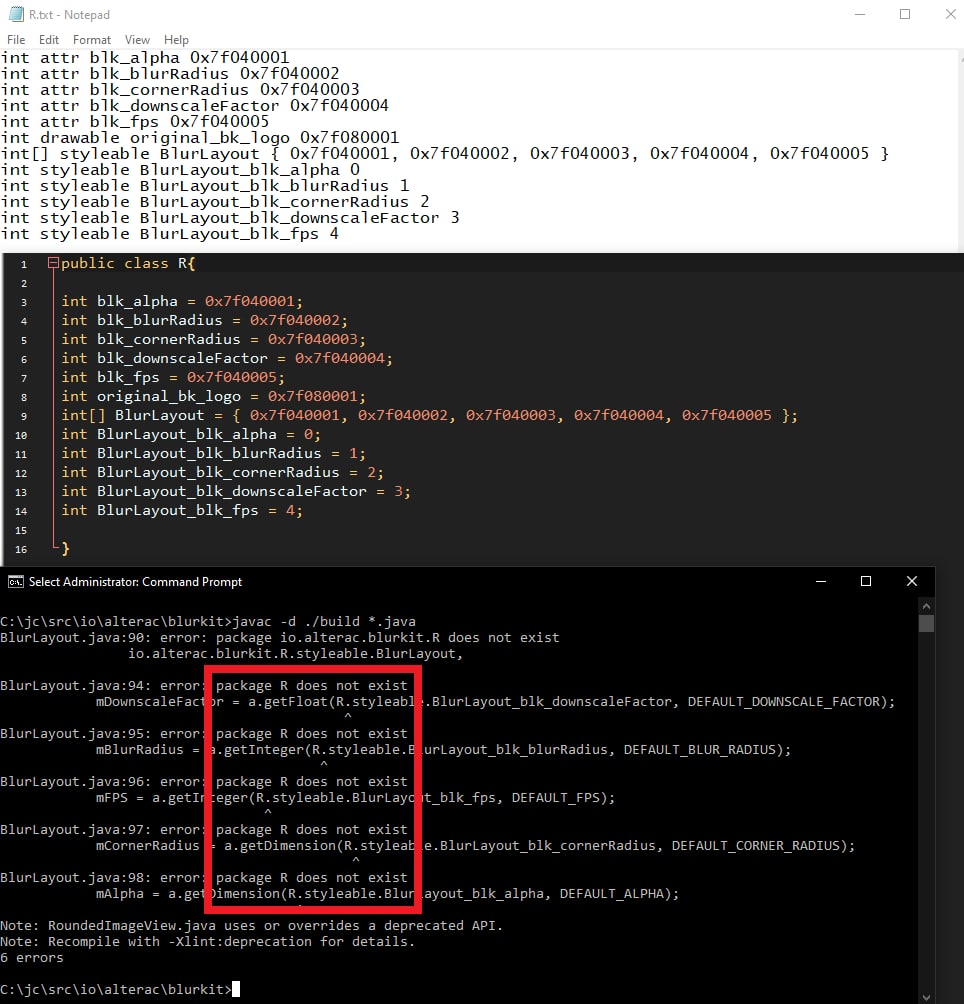Click Notepad line 'int attr blk_blurRadius 0x7f040002'
Viewport: 964px width, 1004px height.
point(170,74)
